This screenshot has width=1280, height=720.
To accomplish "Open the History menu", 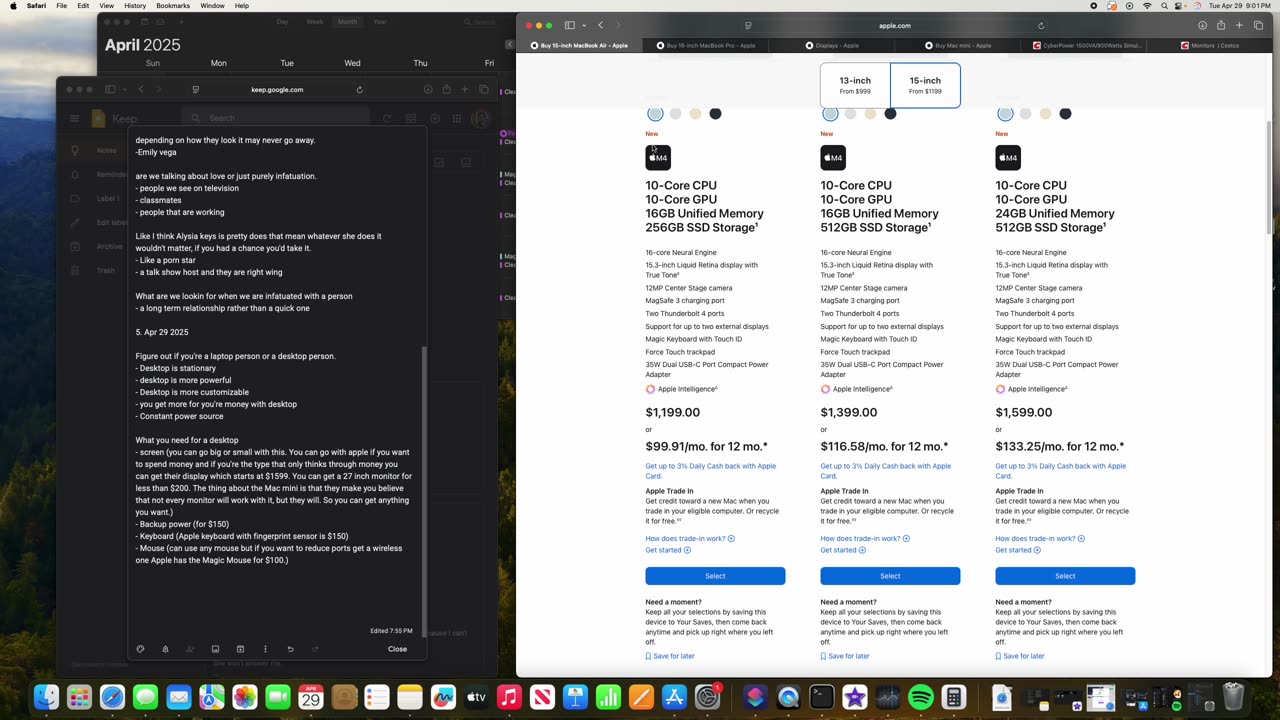I will click(x=135, y=6).
